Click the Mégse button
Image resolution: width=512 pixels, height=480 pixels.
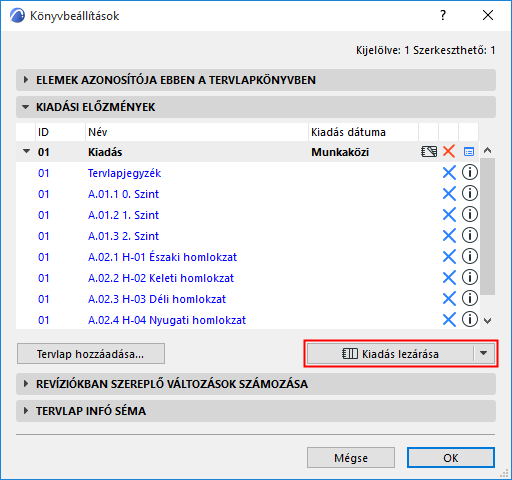point(351,458)
